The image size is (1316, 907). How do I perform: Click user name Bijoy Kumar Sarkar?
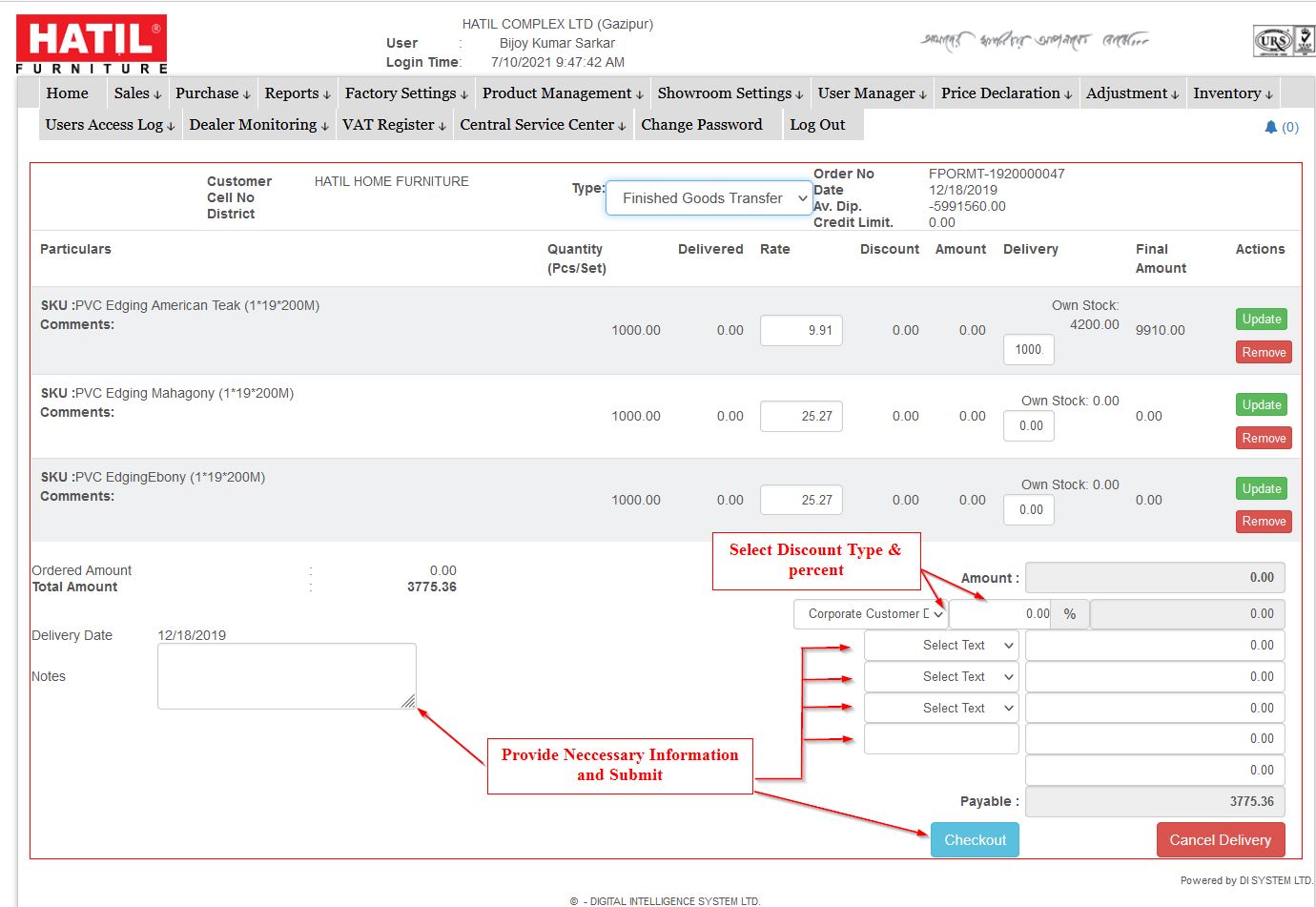[x=557, y=44]
